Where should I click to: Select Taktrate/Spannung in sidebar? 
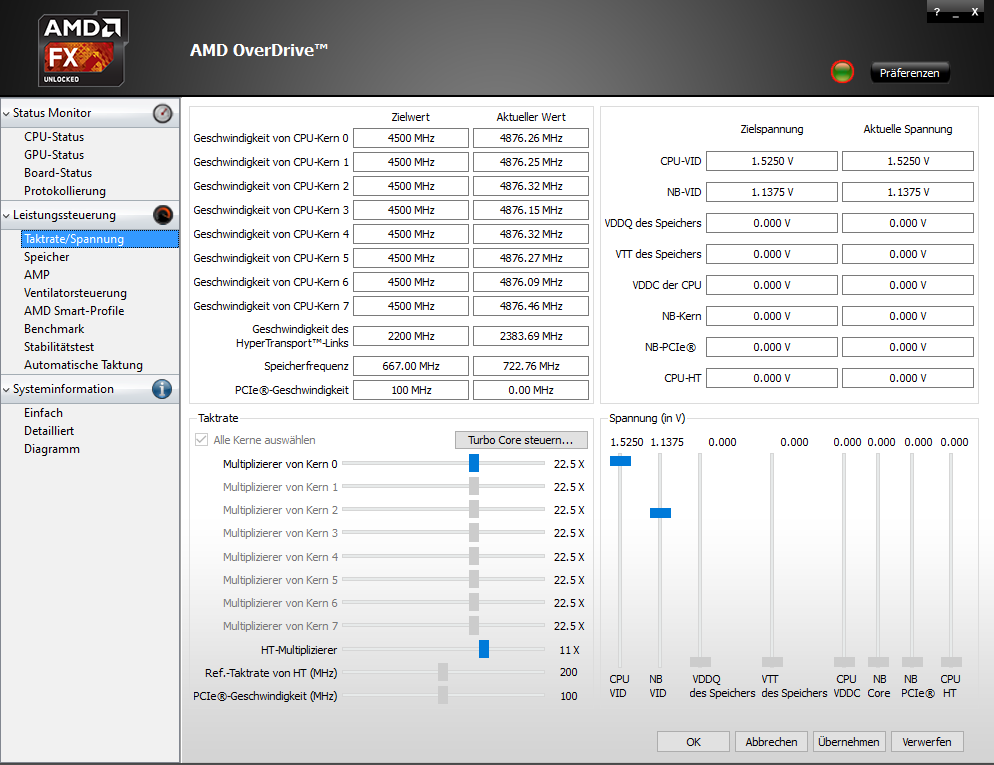click(100, 239)
